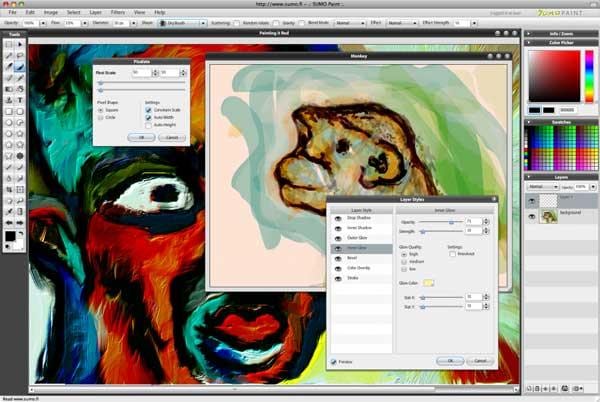The image size is (600, 402).
Task: Click OK in Pixelate dialog
Action: pyautogui.click(x=141, y=137)
